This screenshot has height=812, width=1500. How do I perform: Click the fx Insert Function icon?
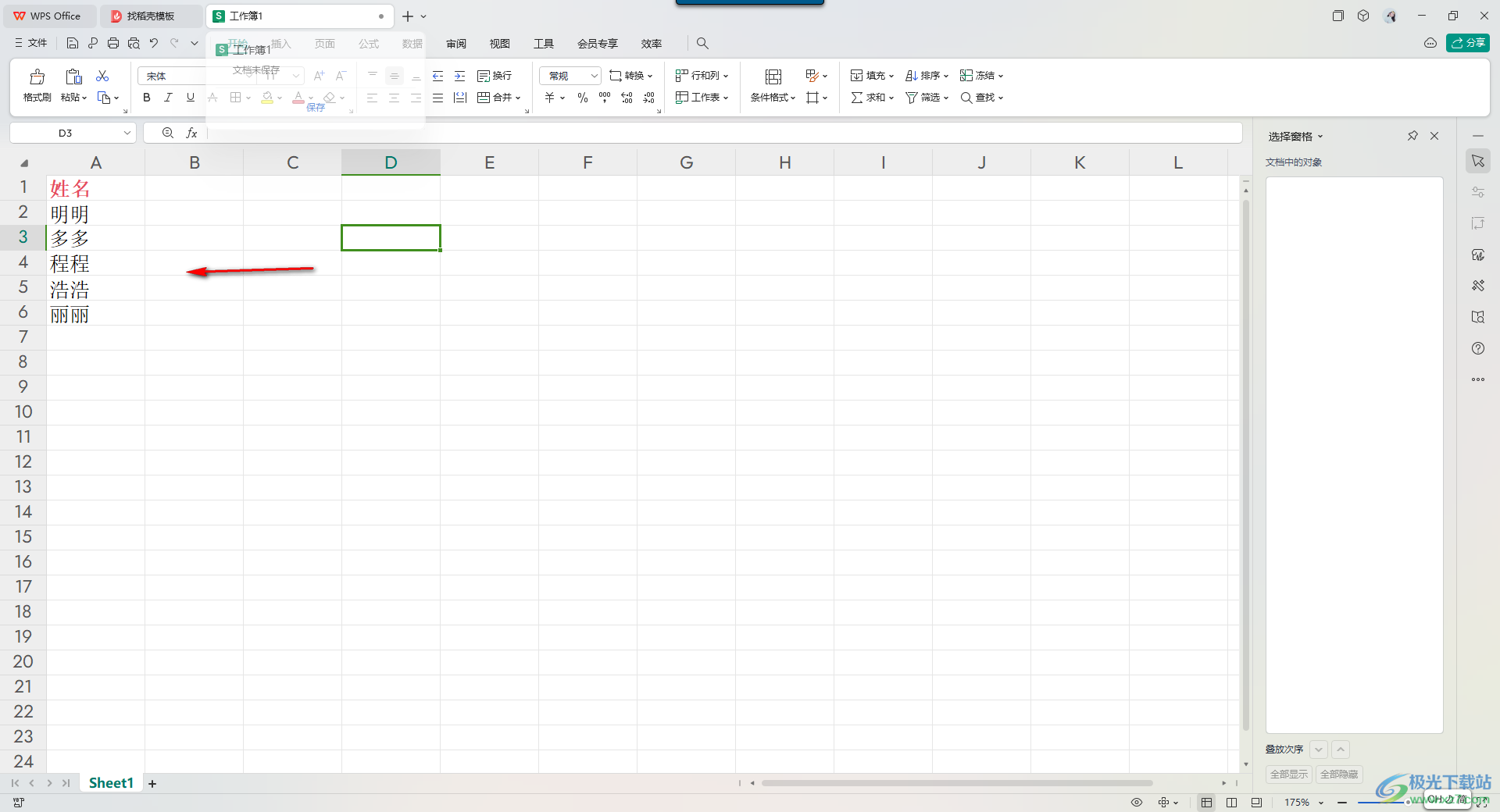tap(191, 134)
